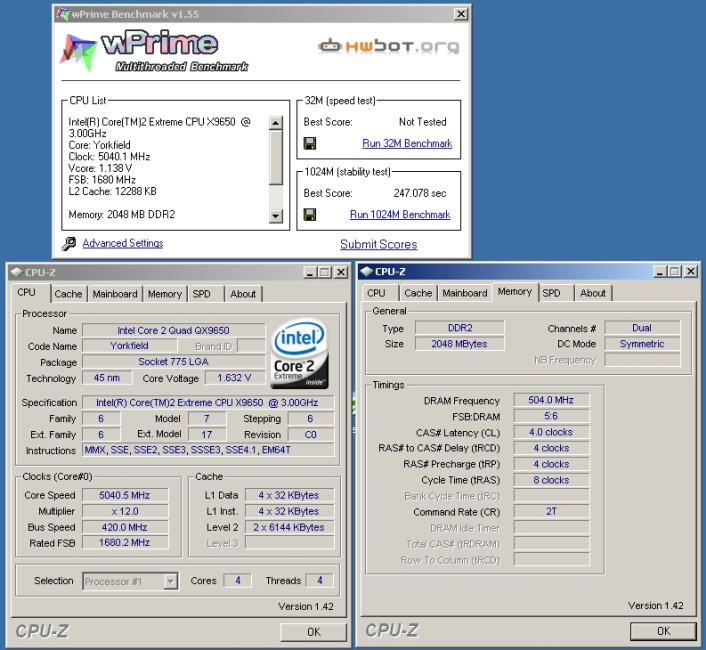Click the Command Rate value 2T
Image resolution: width=706 pixels, height=650 pixels.
551,511
